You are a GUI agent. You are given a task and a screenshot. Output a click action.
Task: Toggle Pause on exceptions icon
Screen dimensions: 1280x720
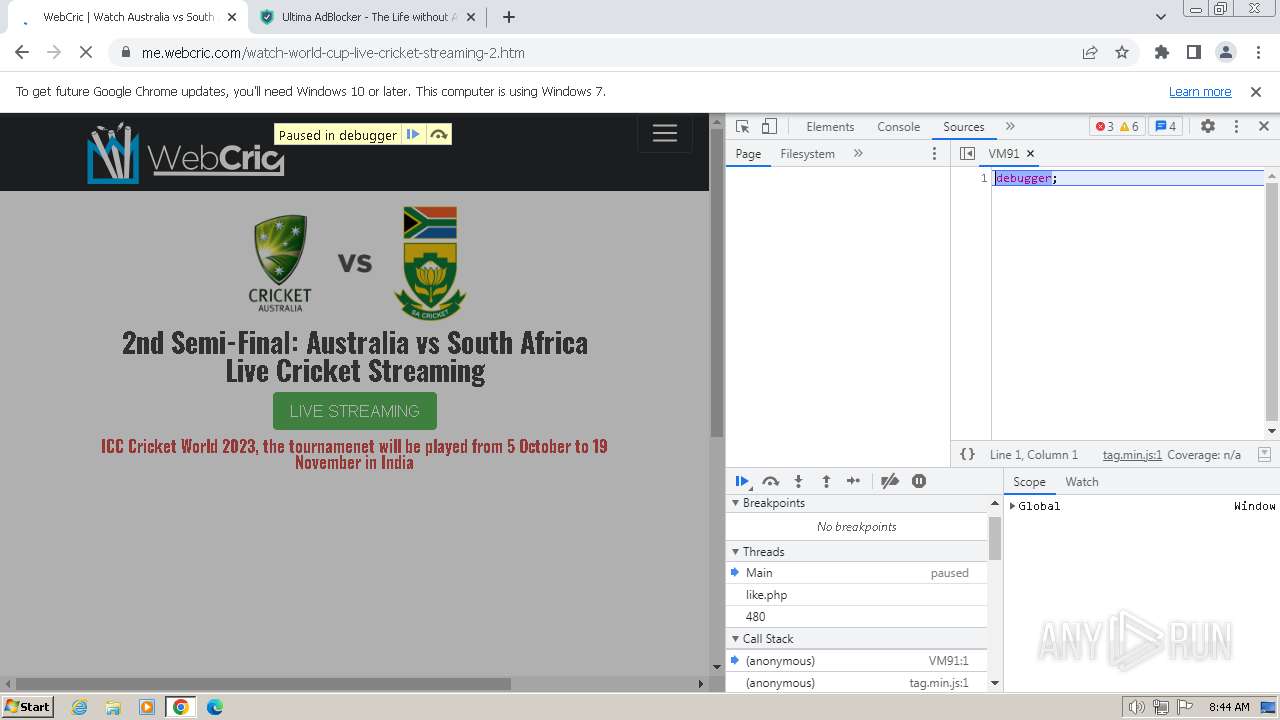click(919, 481)
